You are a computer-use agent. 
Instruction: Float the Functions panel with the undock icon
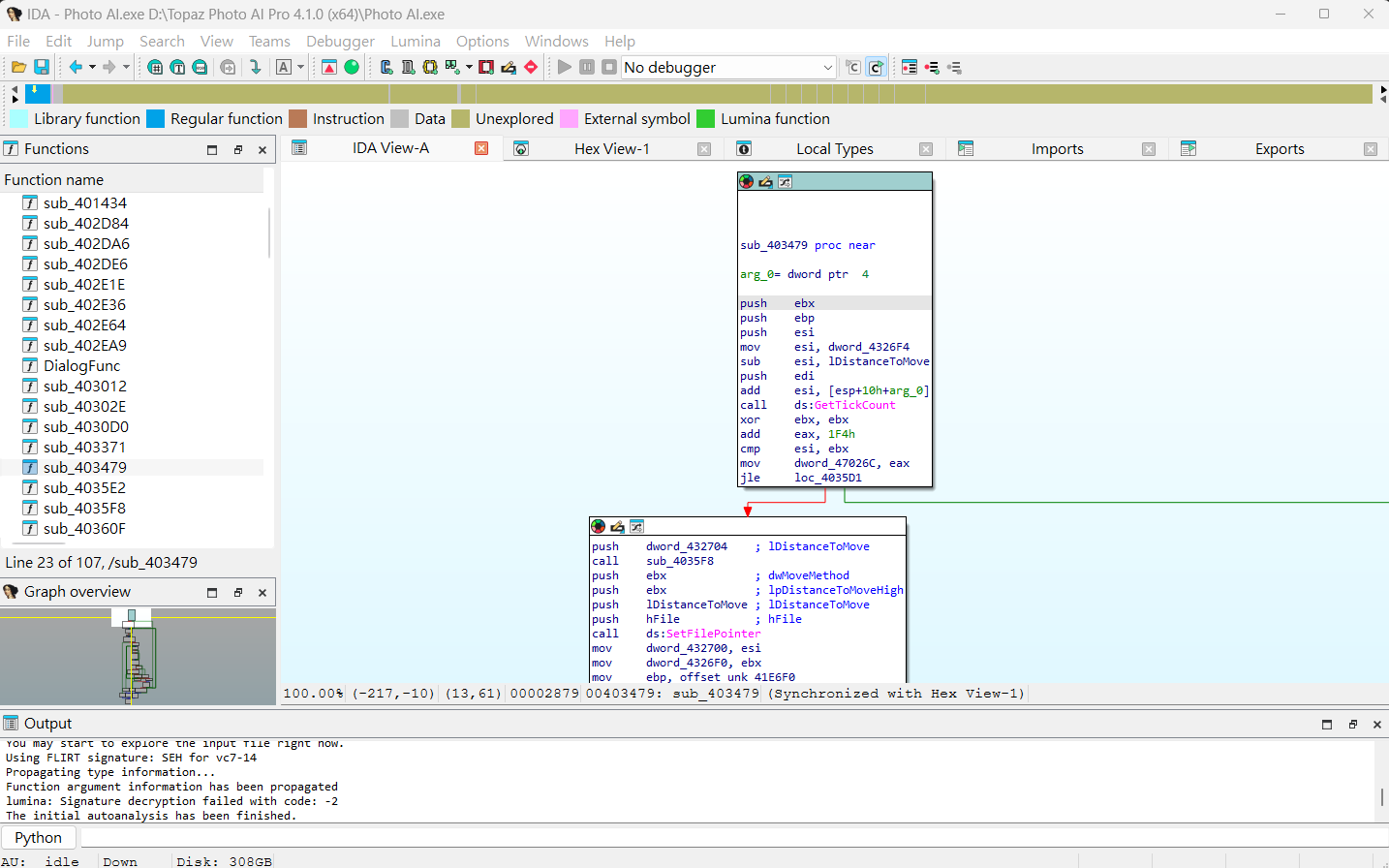click(x=237, y=149)
